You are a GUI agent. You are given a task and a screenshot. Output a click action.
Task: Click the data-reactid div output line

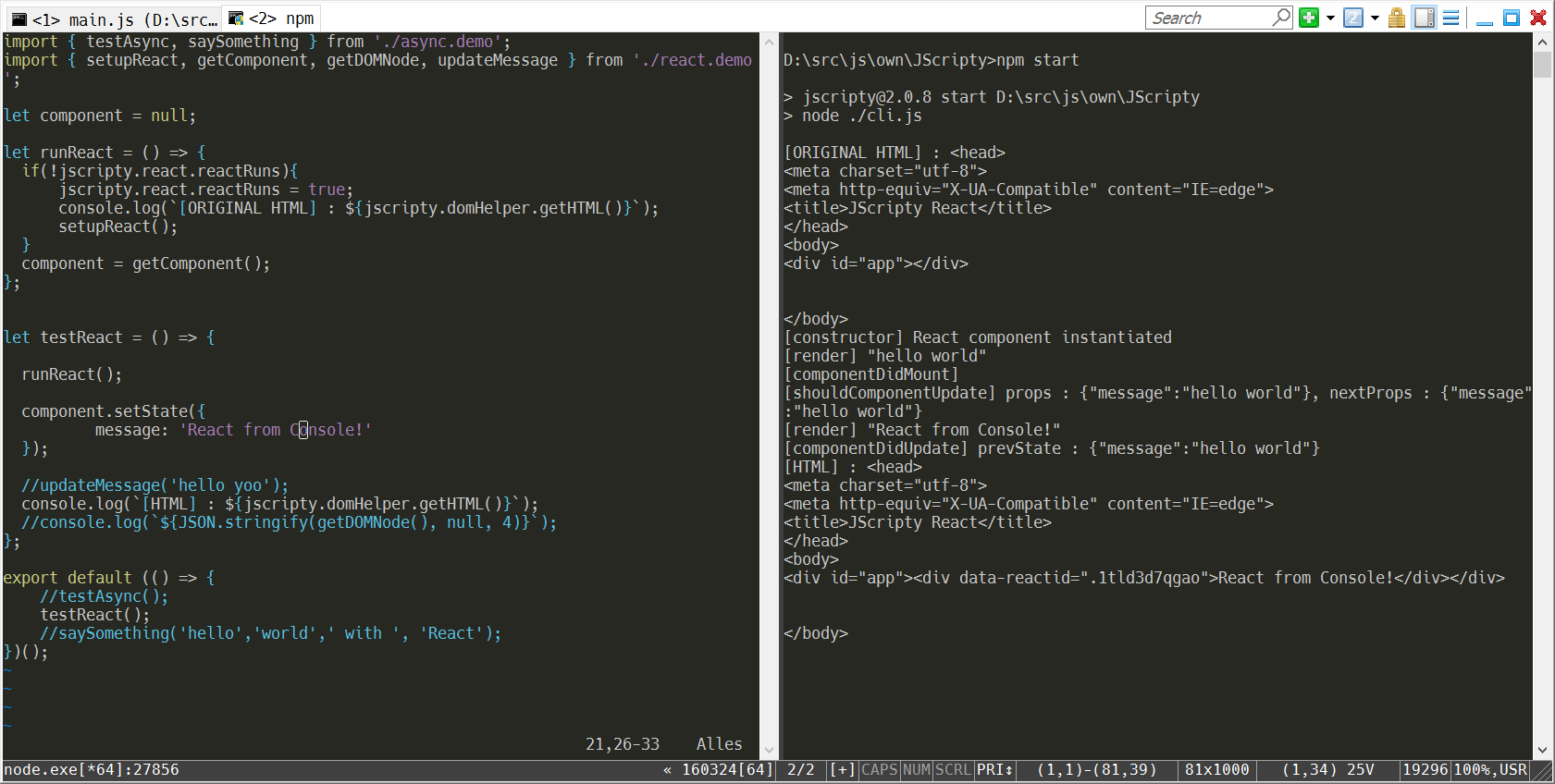(1144, 578)
